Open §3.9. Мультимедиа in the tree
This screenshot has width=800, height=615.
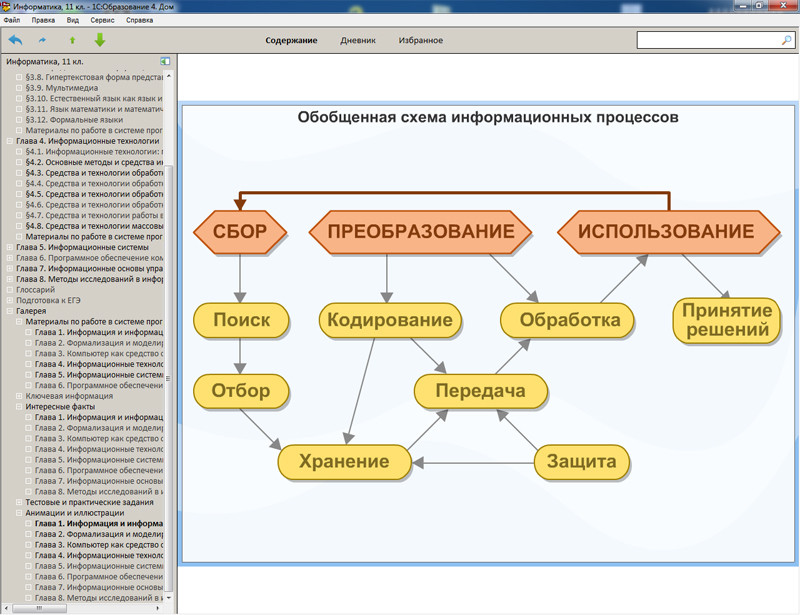click(x=62, y=88)
